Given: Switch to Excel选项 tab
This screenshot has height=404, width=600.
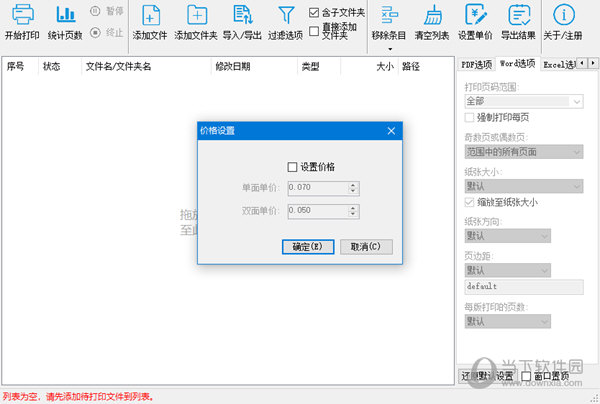Looking at the screenshot, I should pyautogui.click(x=559, y=64).
